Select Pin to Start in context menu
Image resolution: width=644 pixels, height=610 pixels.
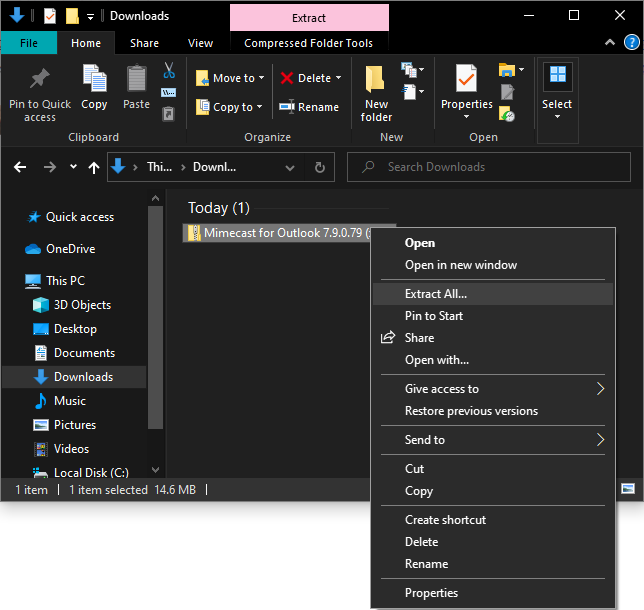coord(493,316)
